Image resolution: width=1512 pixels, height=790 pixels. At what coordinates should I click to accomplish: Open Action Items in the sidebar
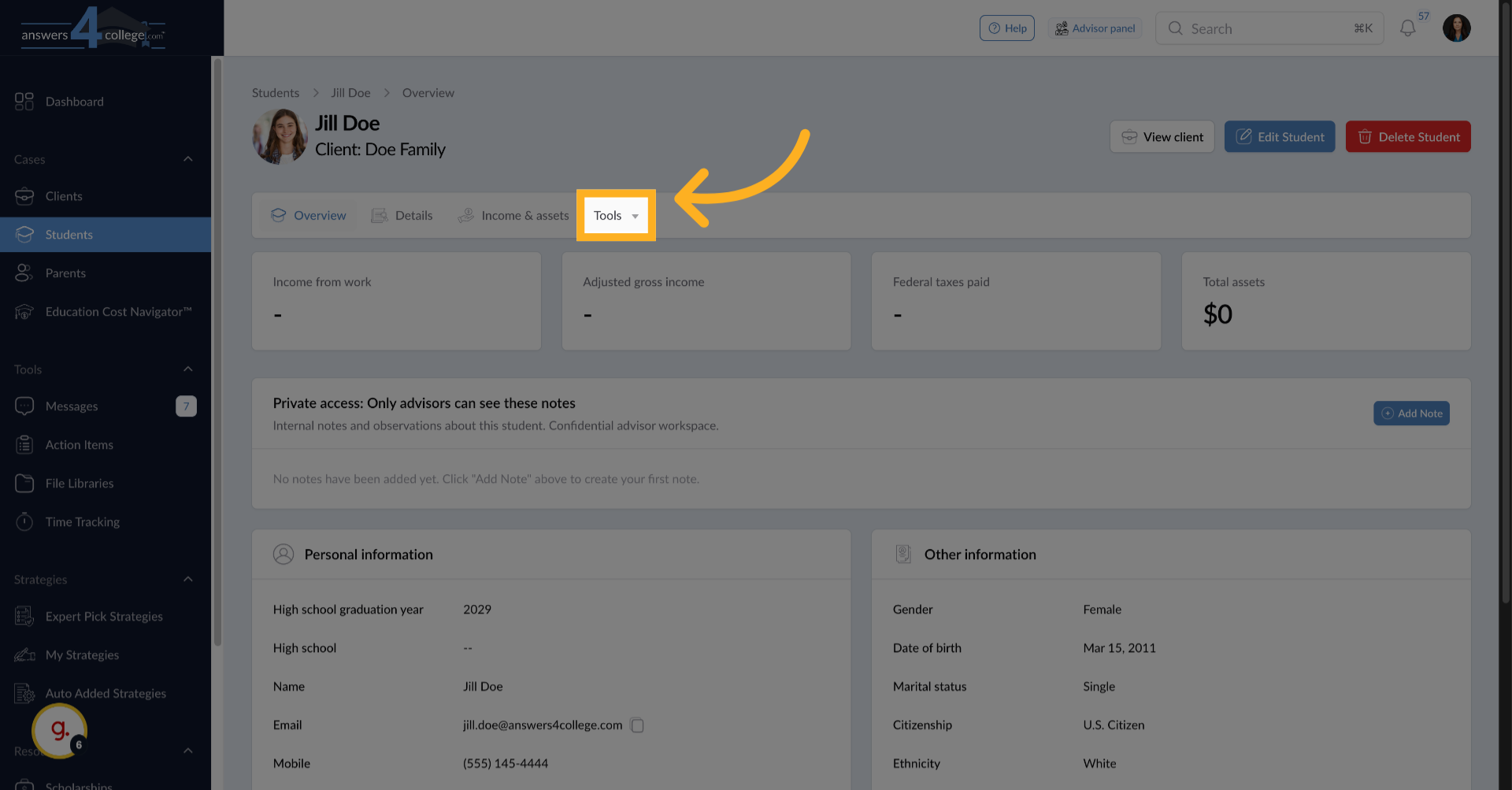[79, 444]
